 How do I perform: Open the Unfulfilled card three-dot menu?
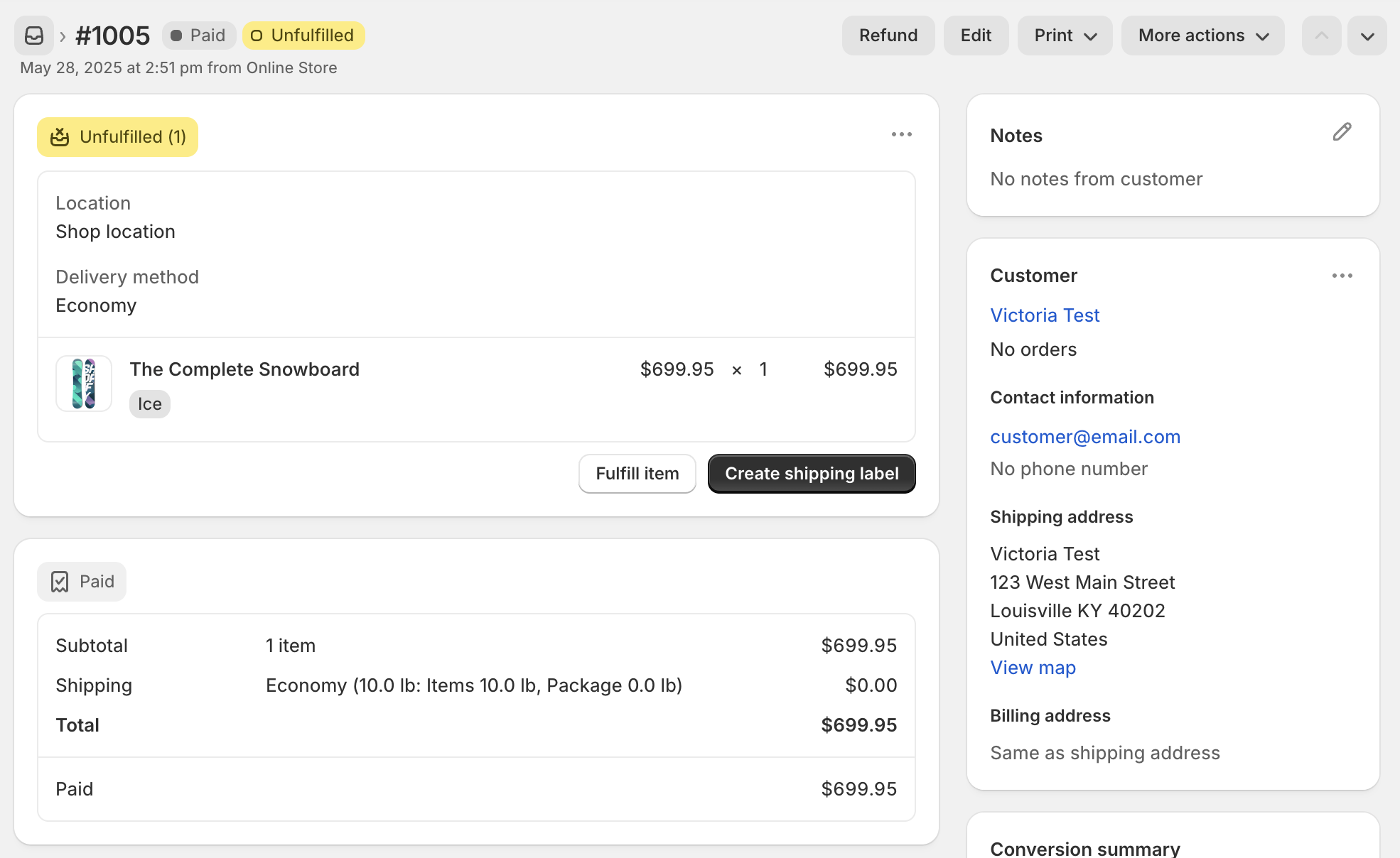click(x=901, y=134)
